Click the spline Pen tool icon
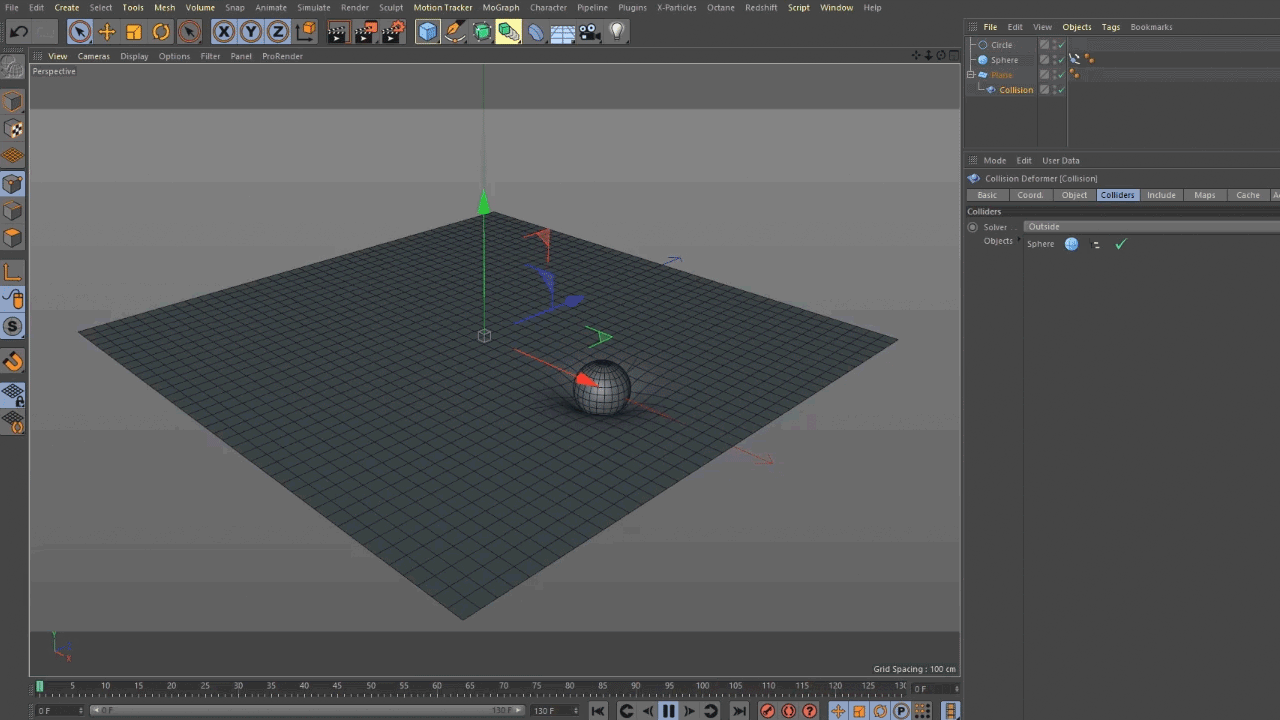 pos(455,32)
